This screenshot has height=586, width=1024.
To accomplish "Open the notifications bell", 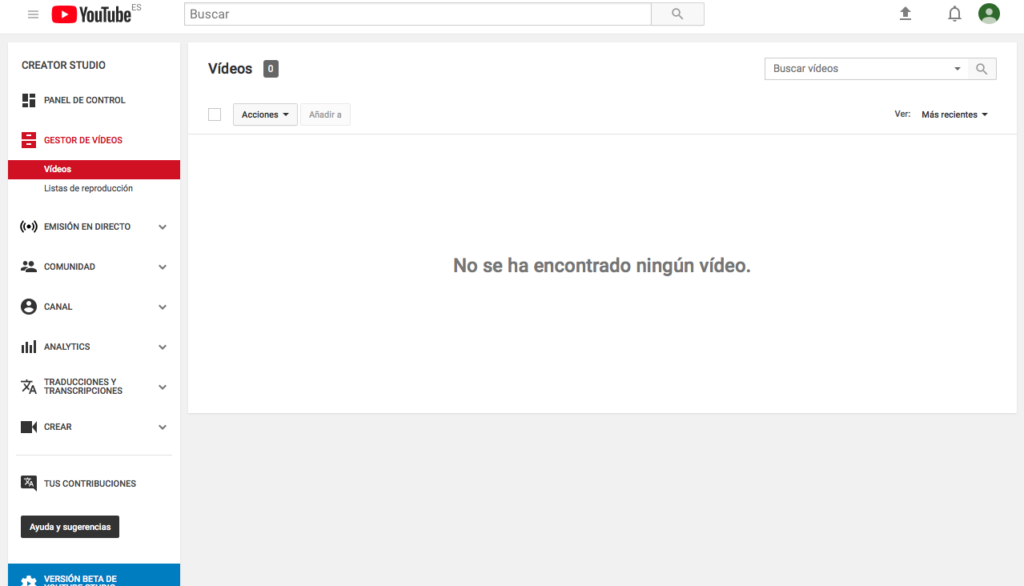I will (x=954, y=14).
